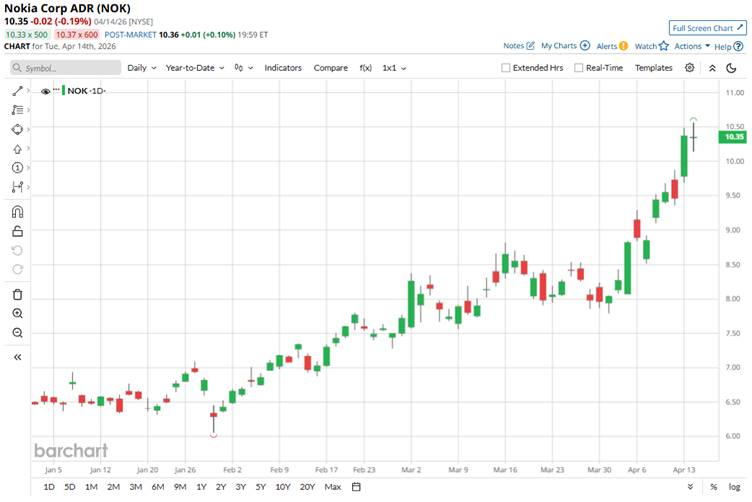Select the 6M time range
Screen dimensions: 752x502
coord(158,487)
